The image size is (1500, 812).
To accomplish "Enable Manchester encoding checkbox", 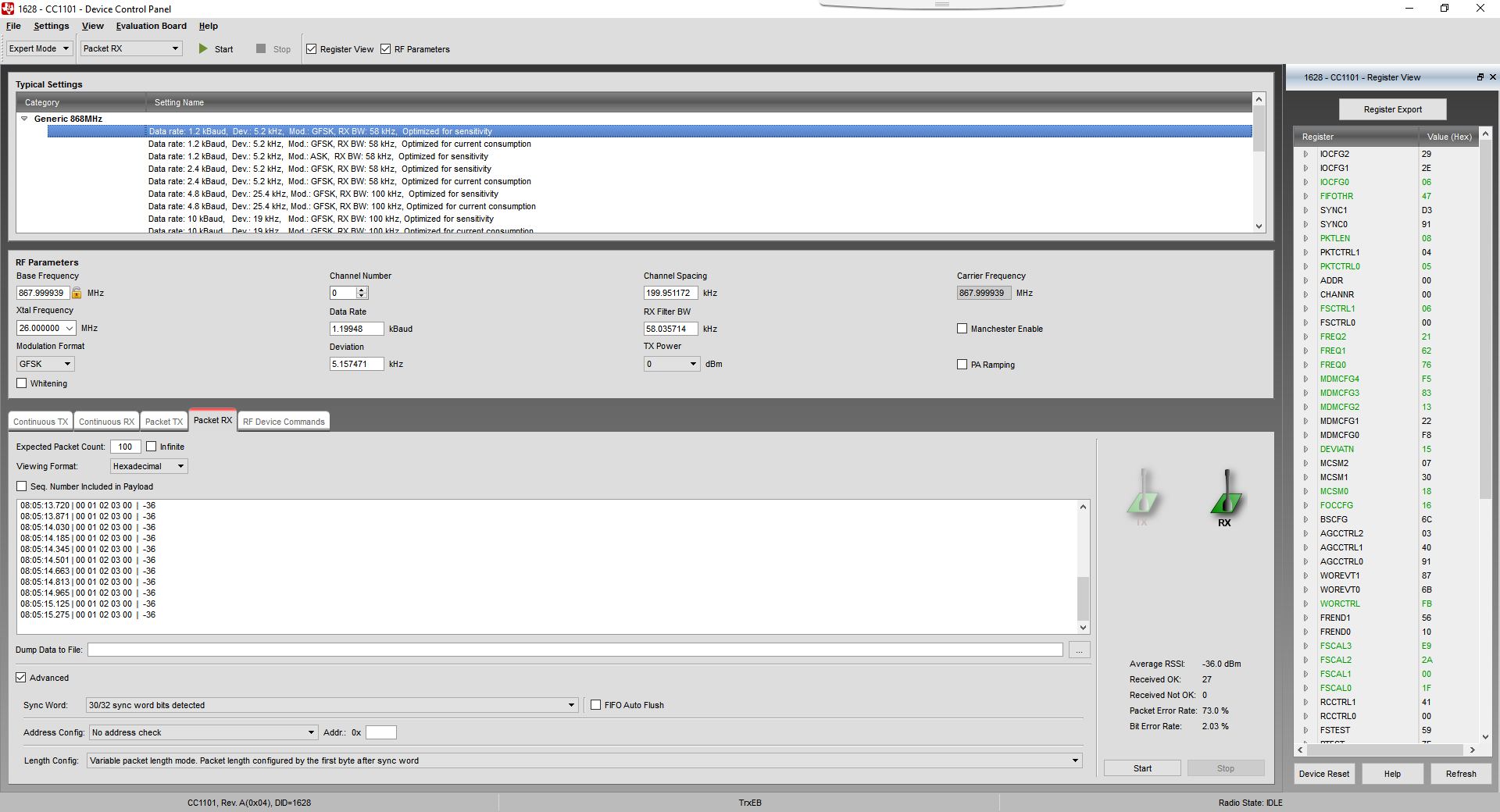I will (x=962, y=329).
